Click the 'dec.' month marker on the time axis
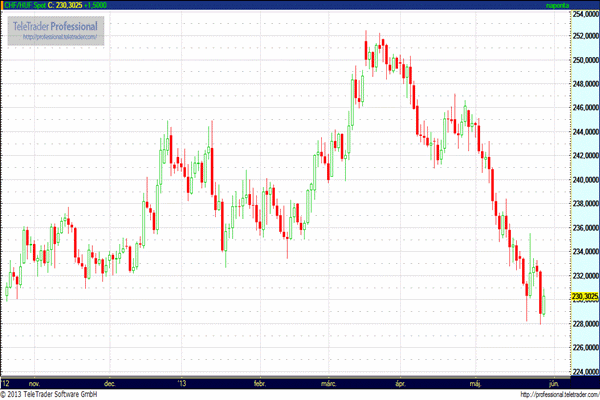This screenshot has width=600, height=400. point(110,383)
